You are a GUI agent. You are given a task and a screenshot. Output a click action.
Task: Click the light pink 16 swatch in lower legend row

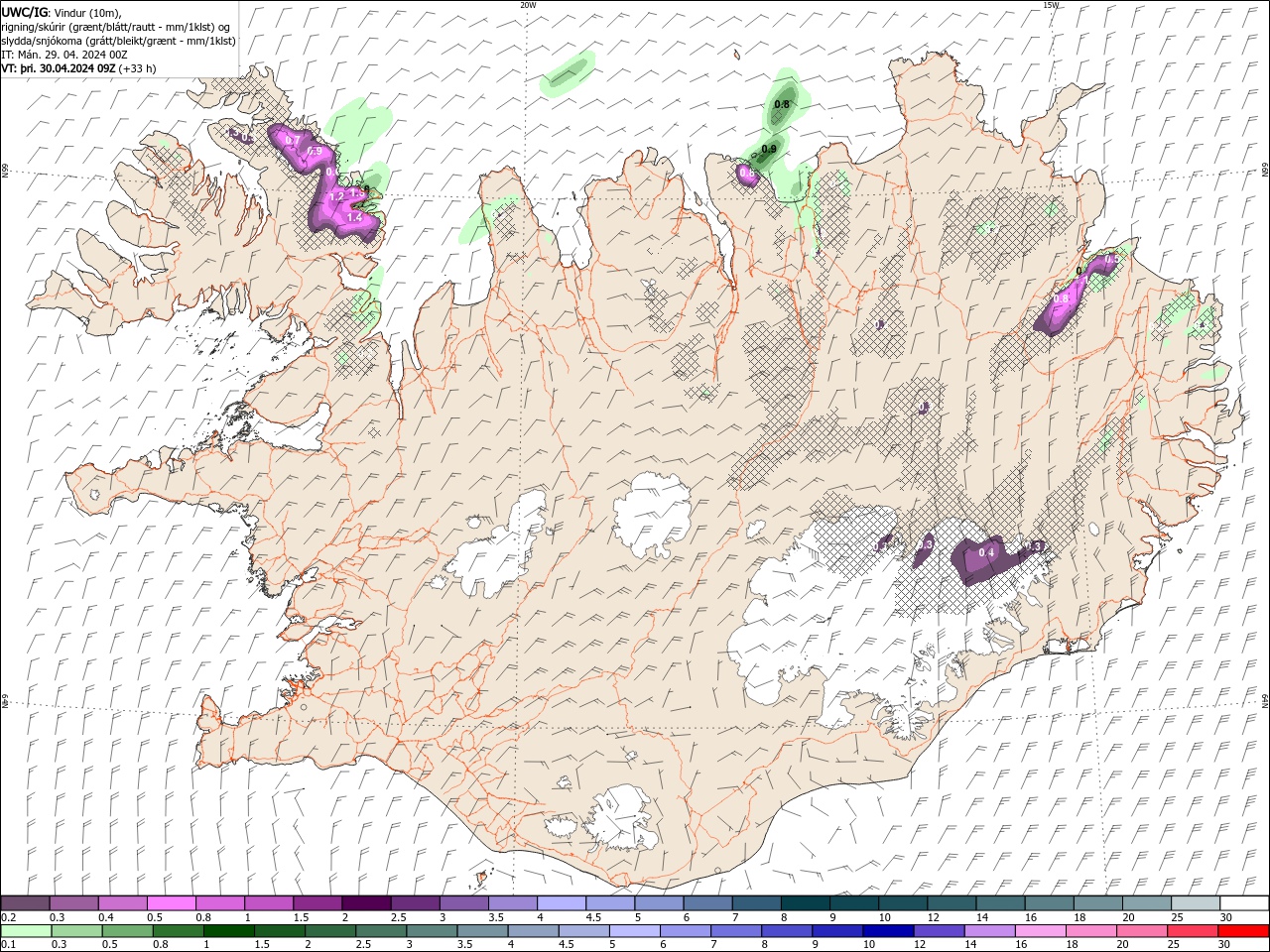click(x=1040, y=931)
